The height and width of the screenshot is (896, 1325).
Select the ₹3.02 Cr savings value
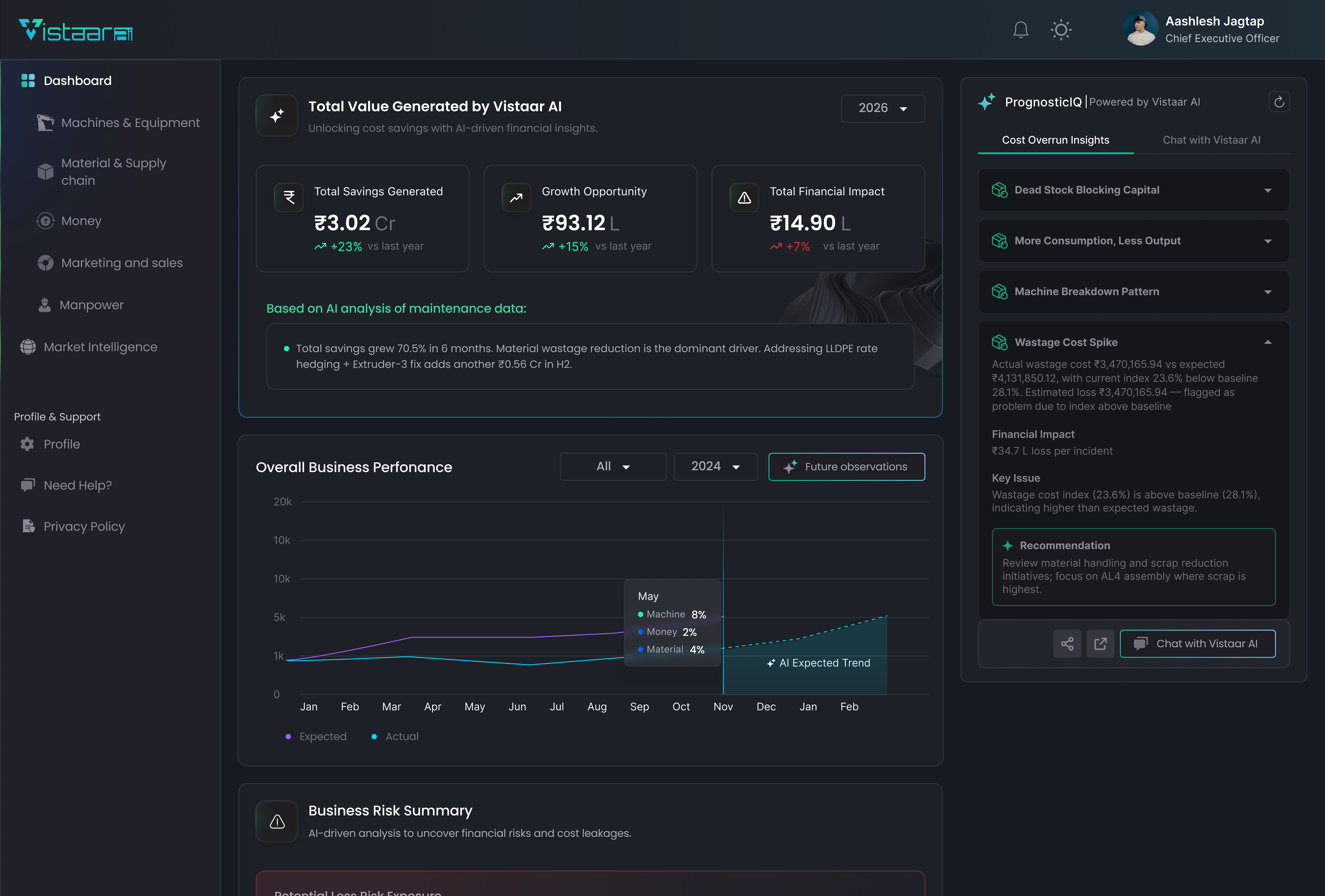[355, 223]
